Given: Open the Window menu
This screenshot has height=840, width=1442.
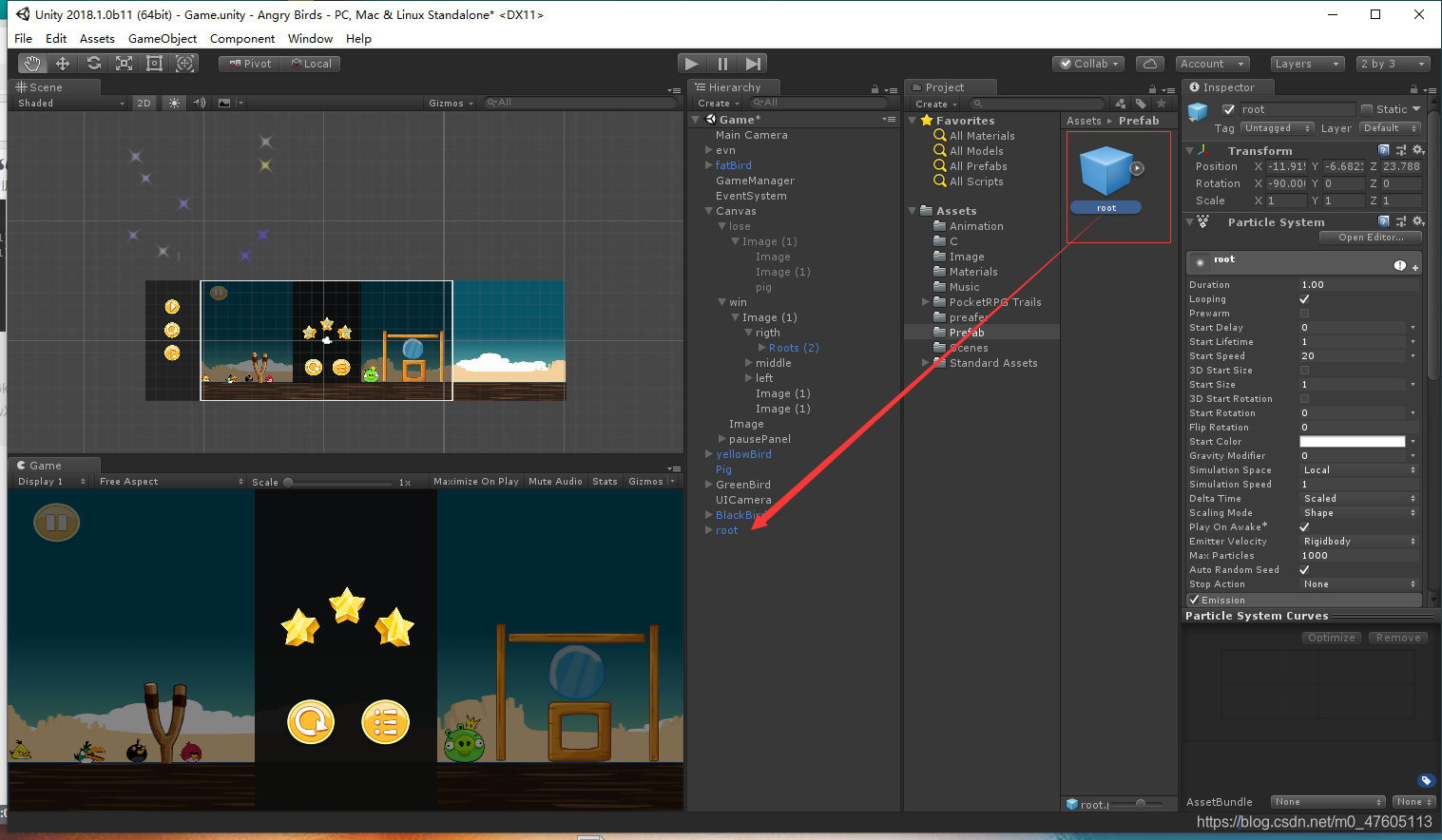Looking at the screenshot, I should [310, 39].
